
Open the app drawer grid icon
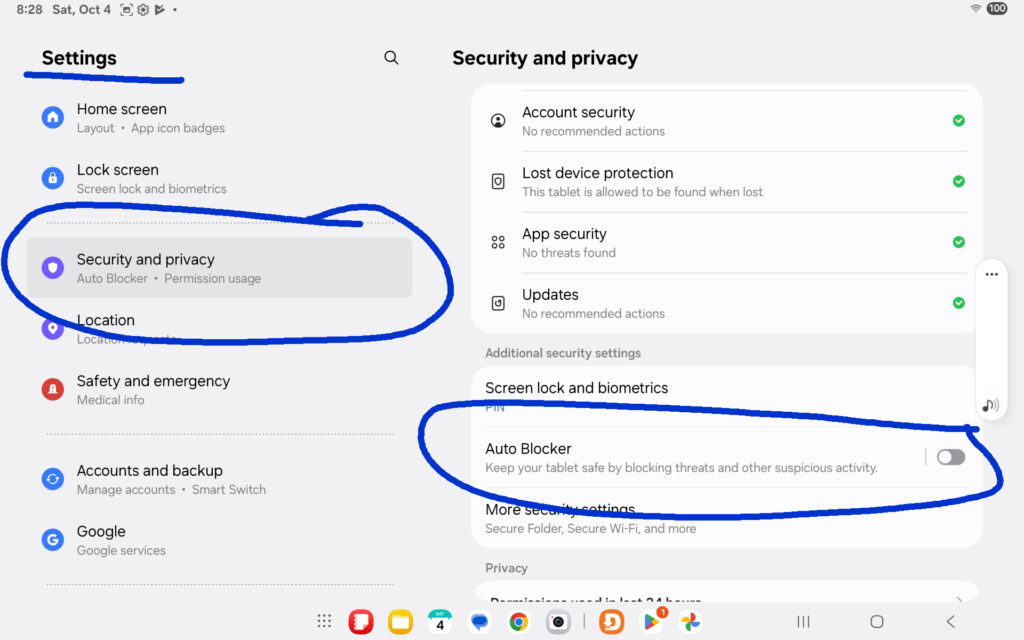tap(324, 622)
